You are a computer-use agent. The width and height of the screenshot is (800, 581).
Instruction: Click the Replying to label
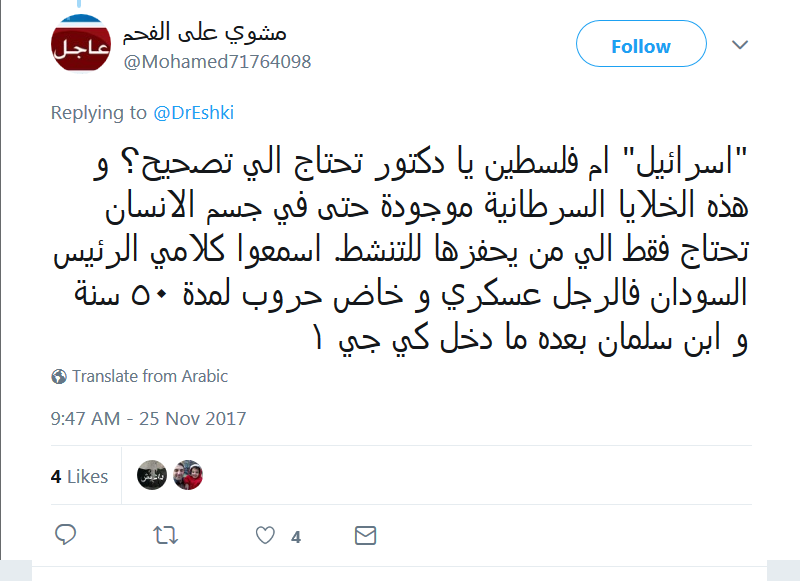click(99, 113)
